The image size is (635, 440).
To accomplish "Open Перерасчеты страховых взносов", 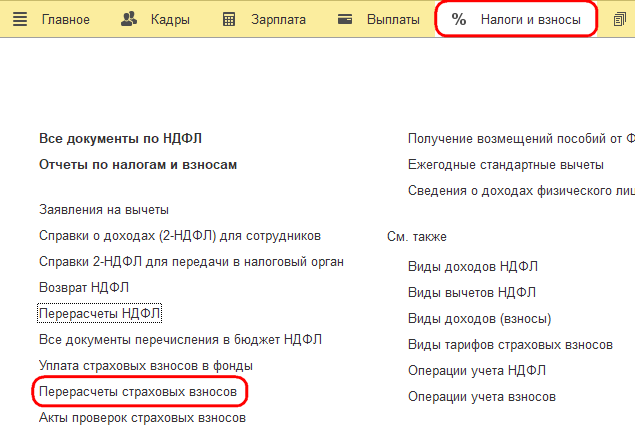I will click(x=138, y=392).
